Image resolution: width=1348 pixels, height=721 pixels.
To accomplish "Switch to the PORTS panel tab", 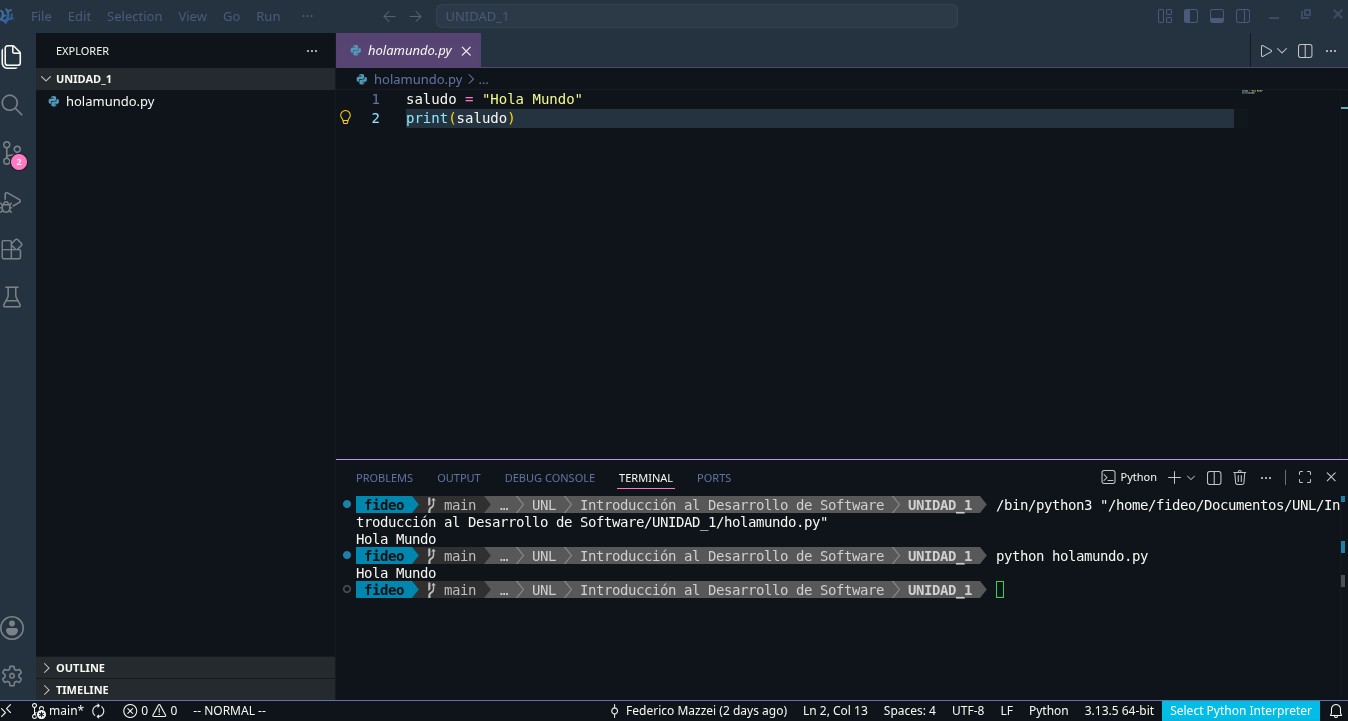I will pyautogui.click(x=714, y=478).
